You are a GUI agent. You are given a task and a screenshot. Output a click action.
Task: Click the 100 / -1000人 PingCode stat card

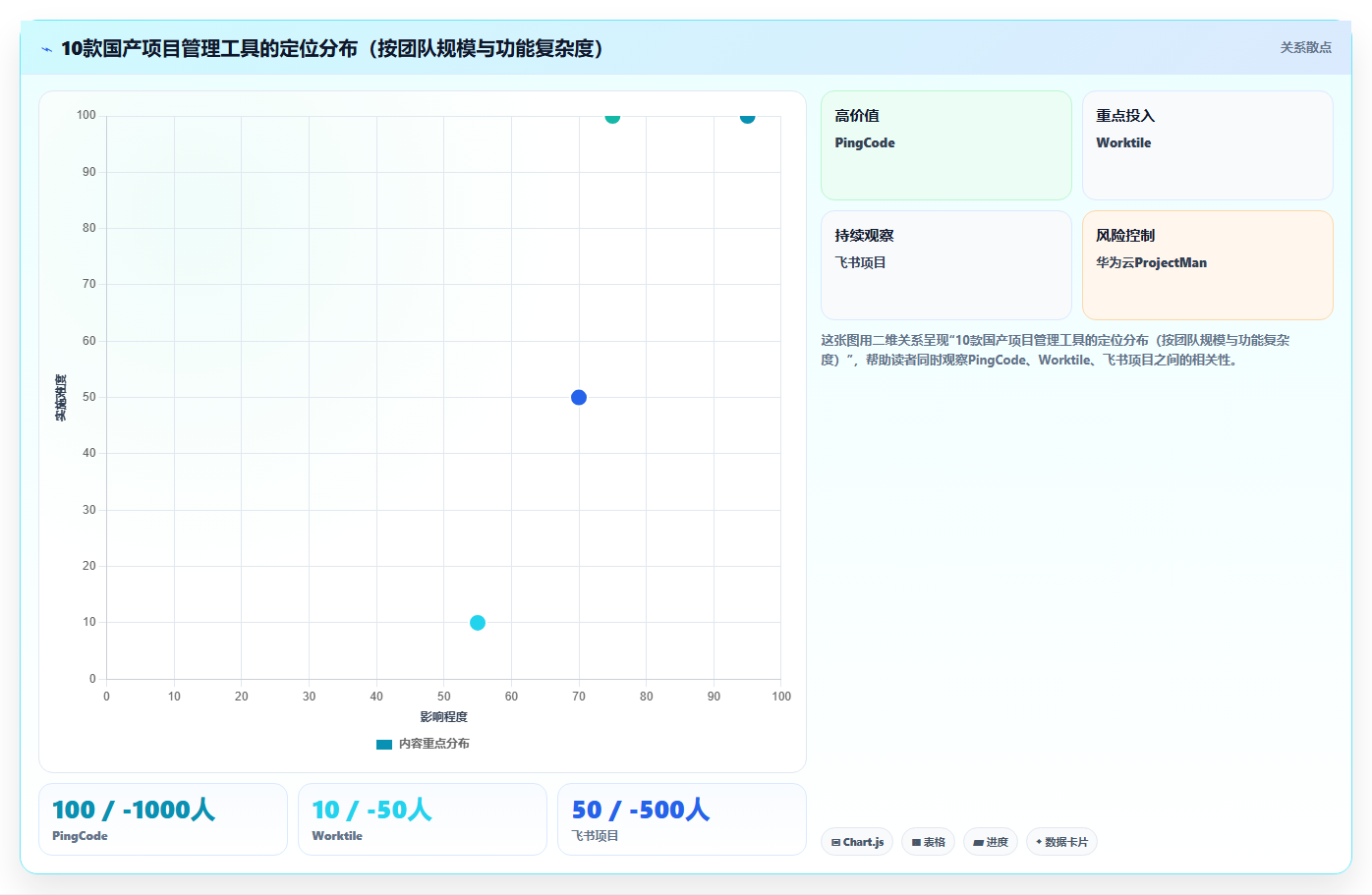(x=163, y=819)
